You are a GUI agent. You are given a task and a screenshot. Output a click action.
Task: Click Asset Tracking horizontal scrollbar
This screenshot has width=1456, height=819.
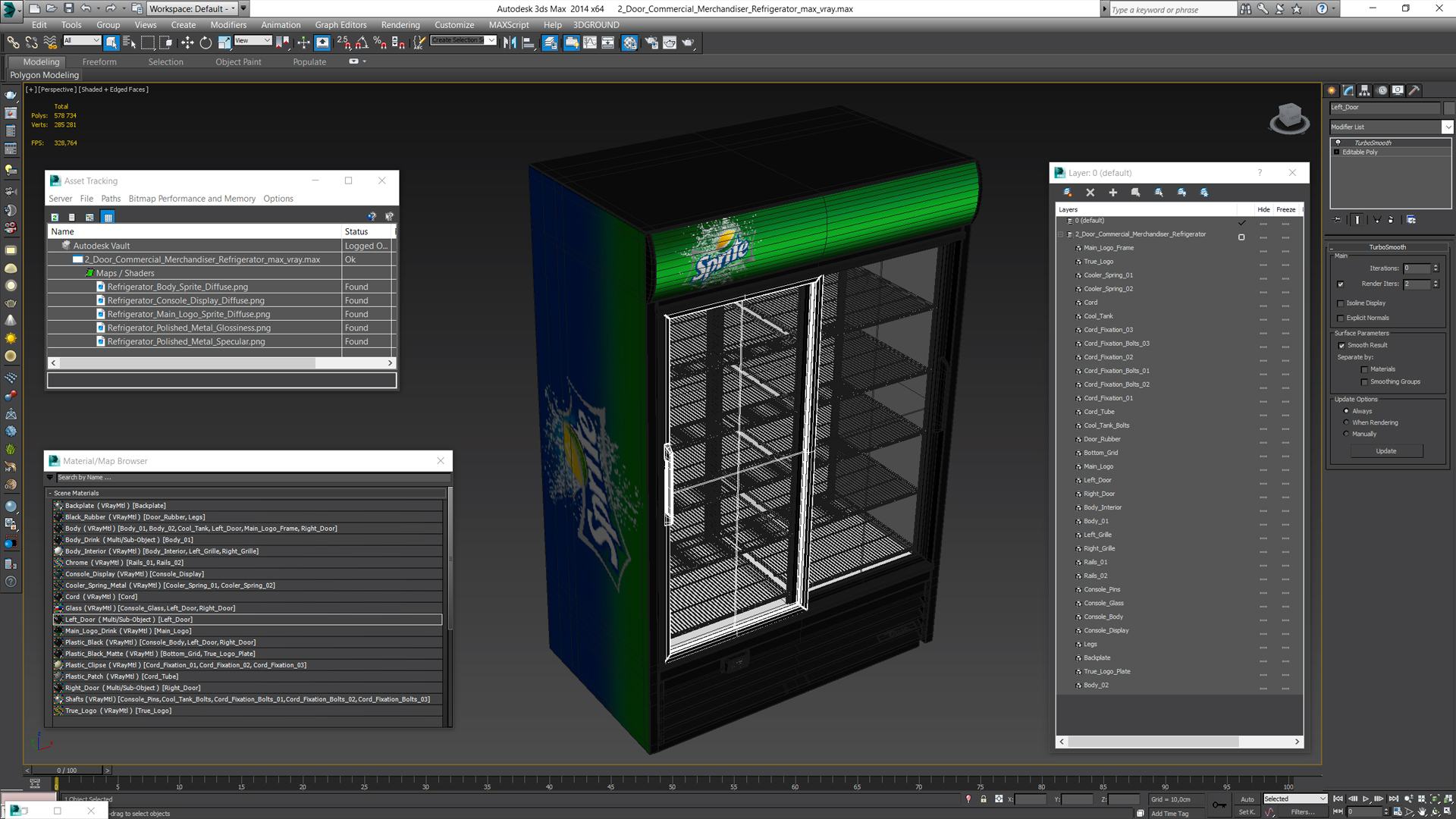187,363
